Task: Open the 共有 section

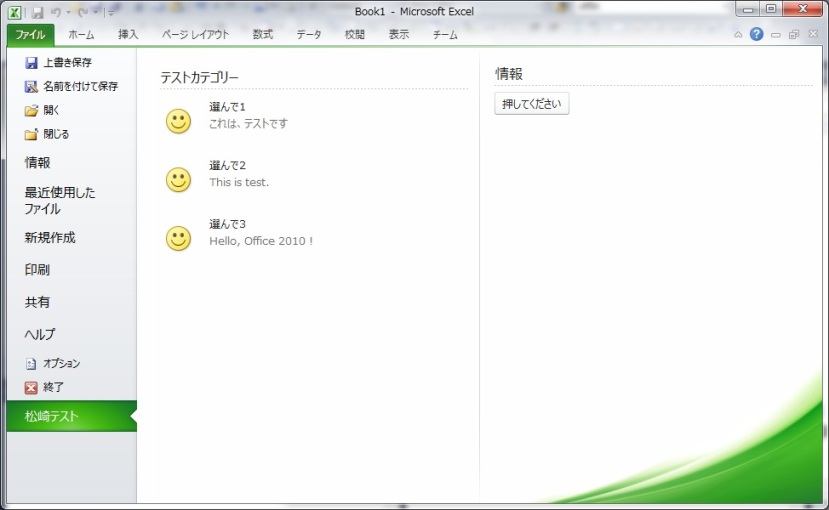Action: point(37,302)
